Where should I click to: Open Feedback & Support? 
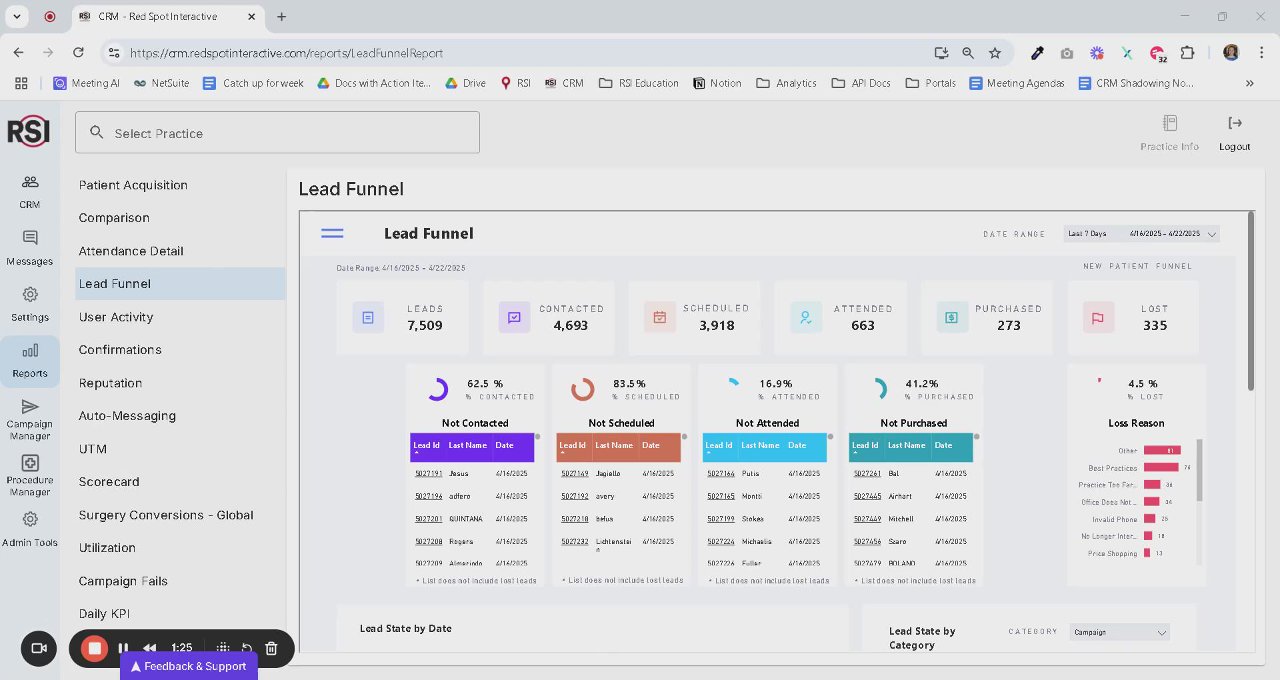[189, 666]
